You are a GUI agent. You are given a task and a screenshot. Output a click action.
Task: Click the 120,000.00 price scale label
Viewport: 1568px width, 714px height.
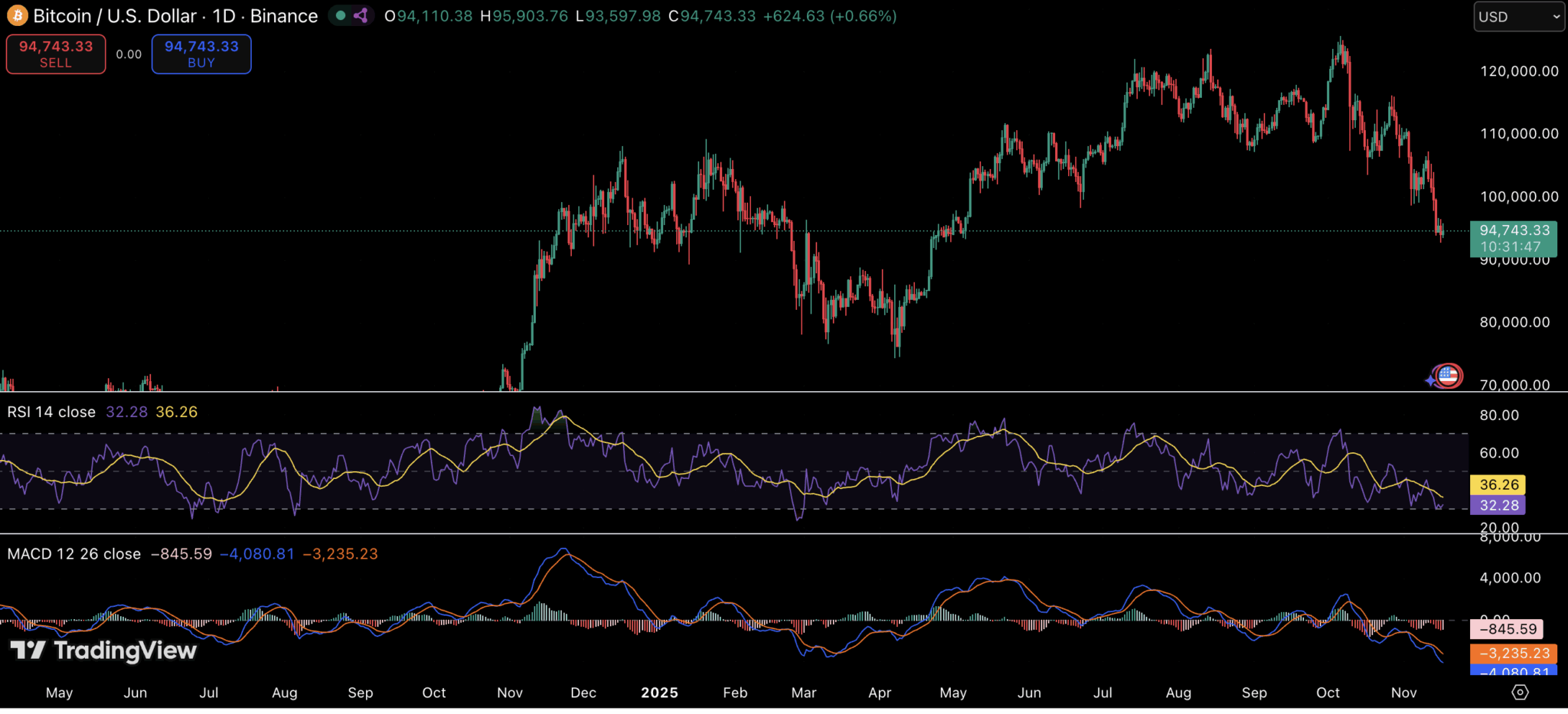1519,71
